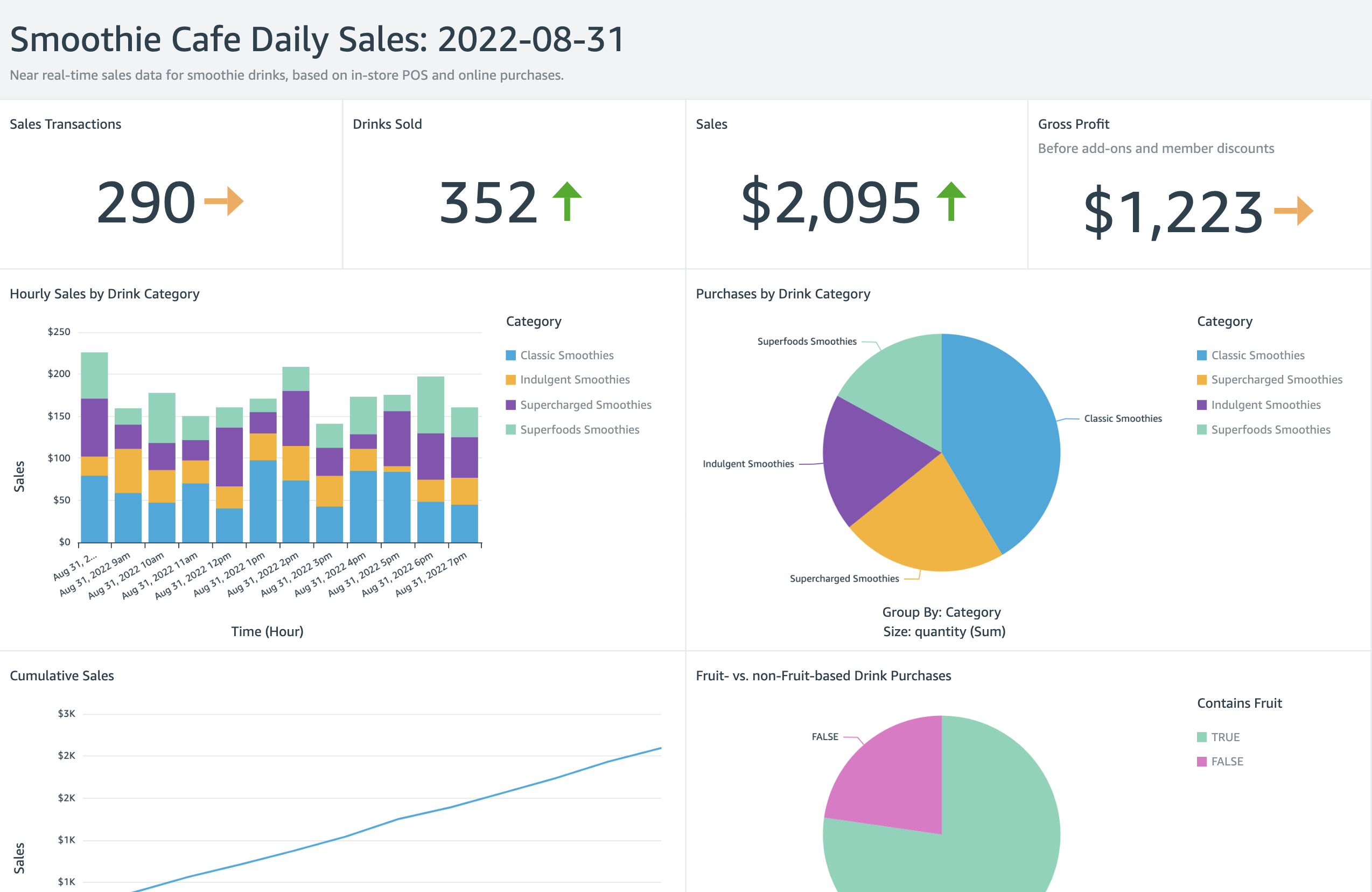Click the blue Cumulative Sales line
The image size is (1372, 892).
[398, 819]
